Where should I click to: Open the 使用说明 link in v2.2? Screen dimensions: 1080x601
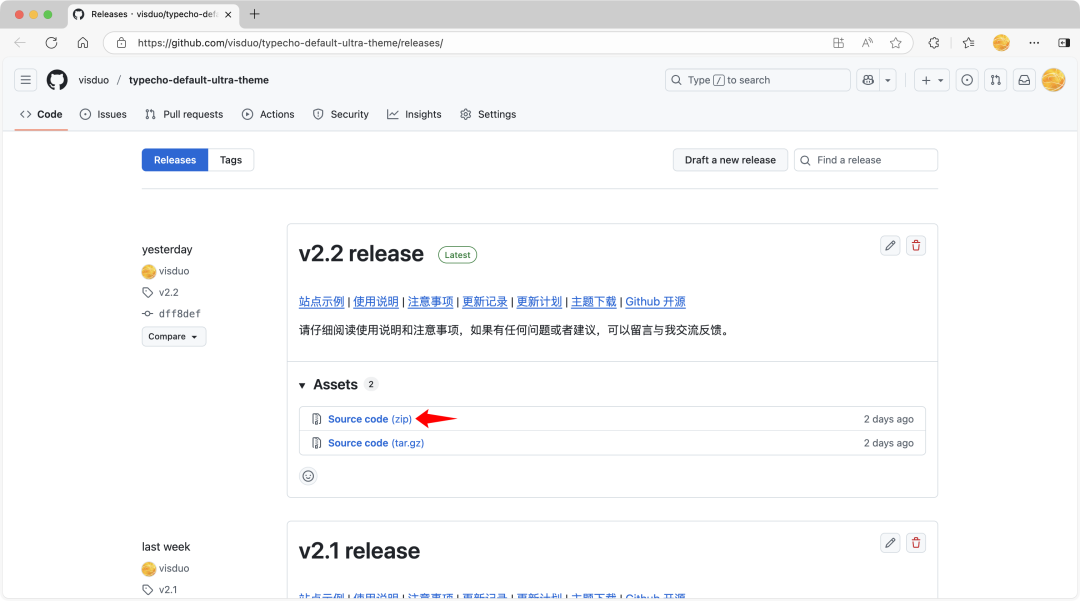[376, 302]
